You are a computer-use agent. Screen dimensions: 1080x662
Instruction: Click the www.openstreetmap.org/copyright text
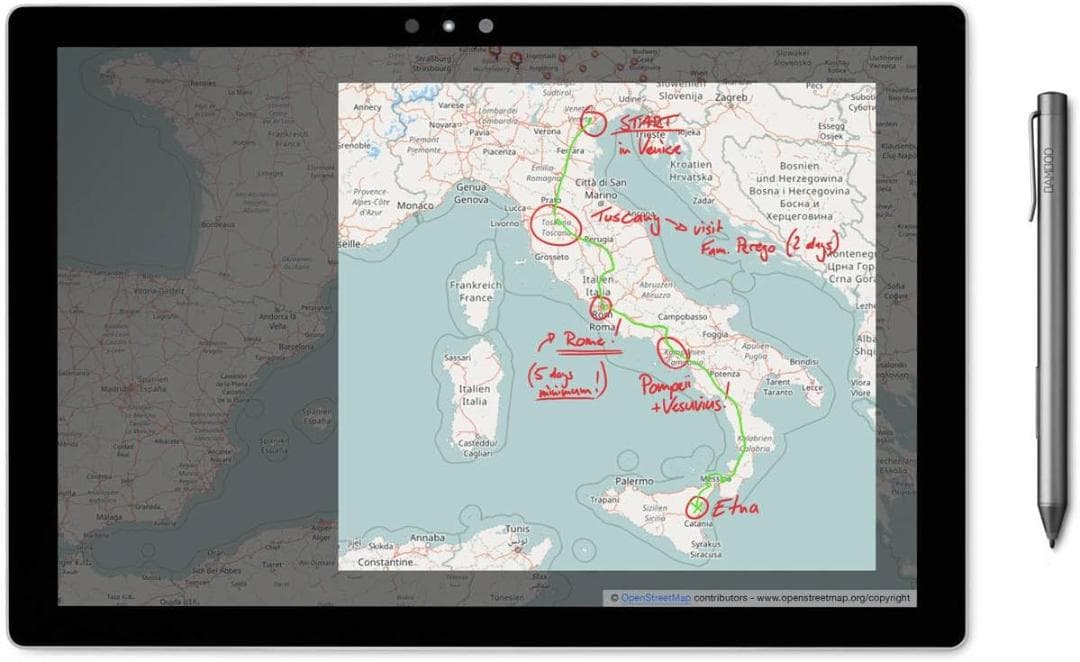(x=833, y=598)
